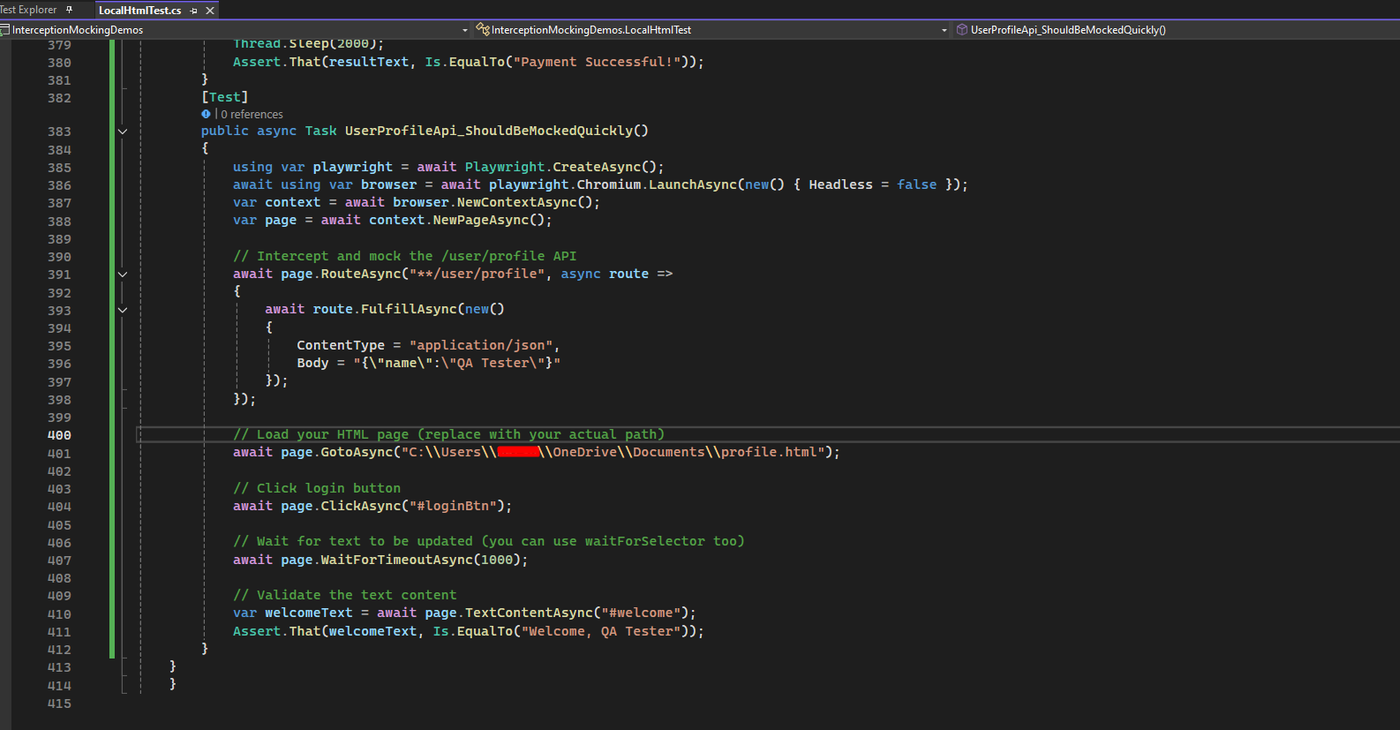Click the "**/user/profile" route string
The height and width of the screenshot is (730, 1400).
476,273
